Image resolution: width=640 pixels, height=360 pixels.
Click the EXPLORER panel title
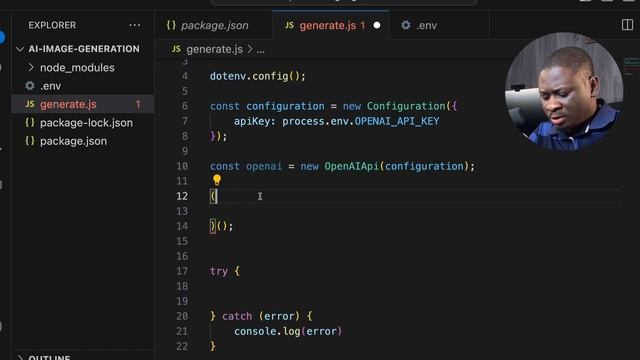pos(52,25)
